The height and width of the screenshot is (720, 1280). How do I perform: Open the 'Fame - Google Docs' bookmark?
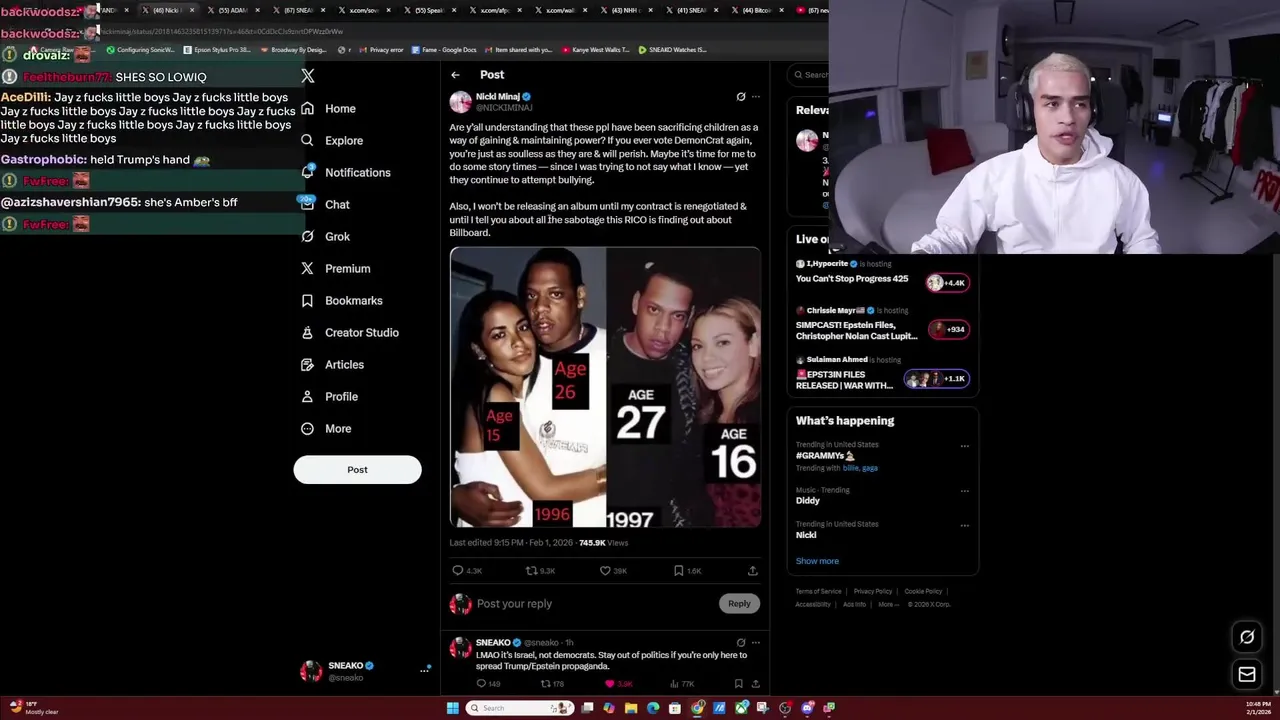tap(443, 49)
